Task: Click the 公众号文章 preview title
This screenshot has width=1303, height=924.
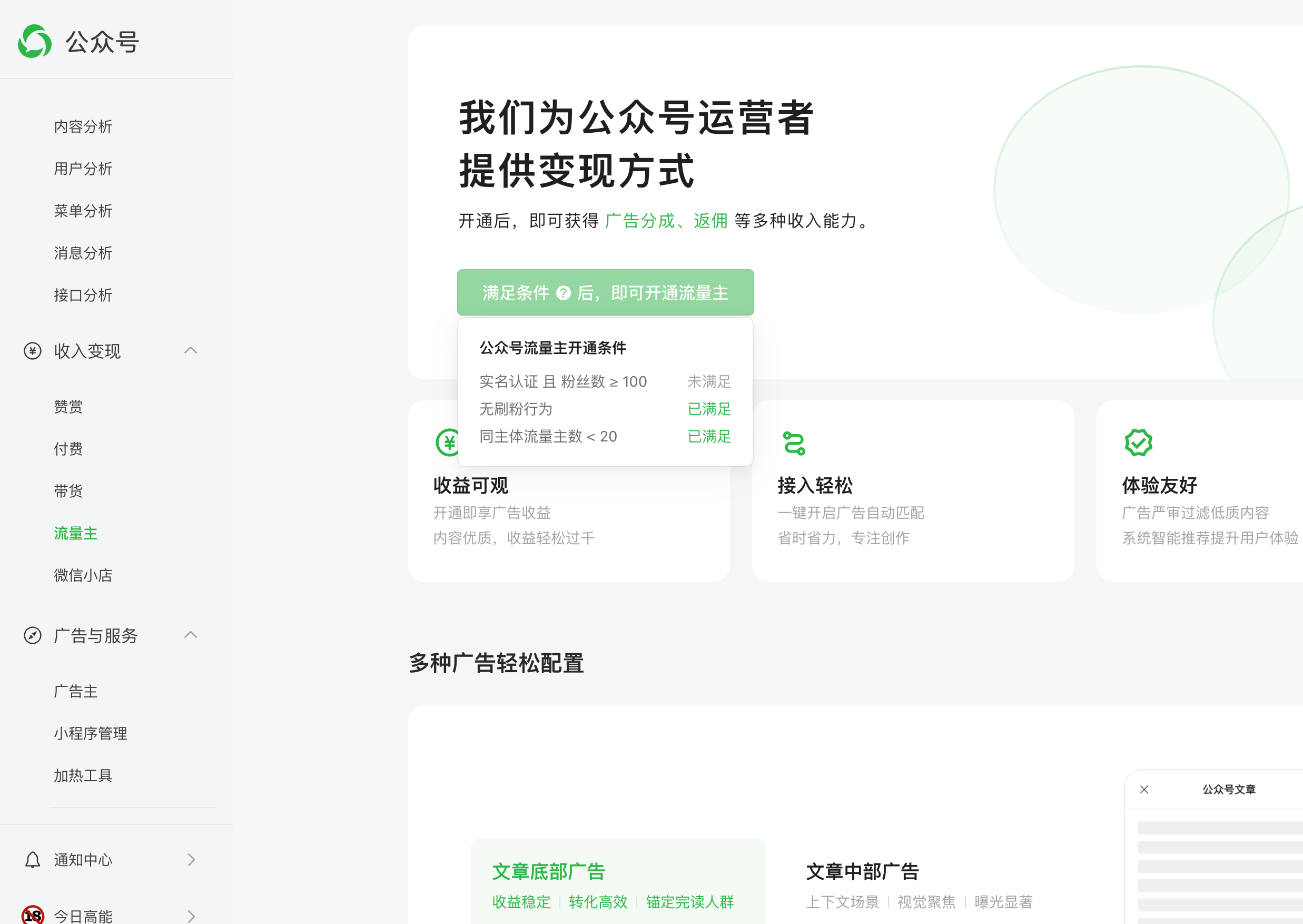Action: point(1229,789)
